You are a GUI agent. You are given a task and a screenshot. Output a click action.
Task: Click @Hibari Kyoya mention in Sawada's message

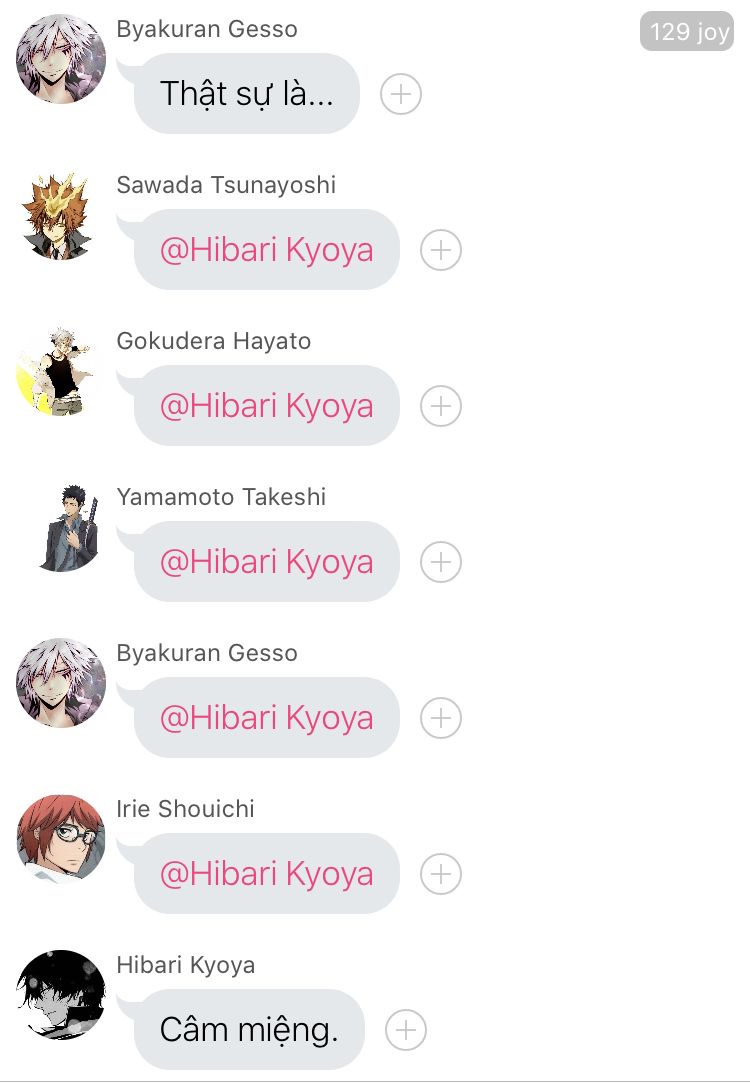pyautogui.click(x=267, y=250)
